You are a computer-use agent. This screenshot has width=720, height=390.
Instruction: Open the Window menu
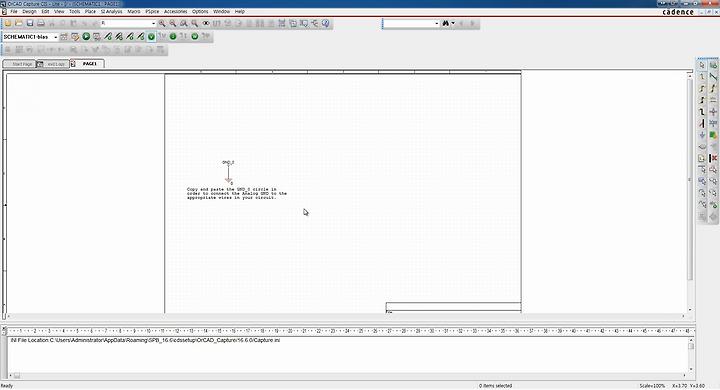pyautogui.click(x=221, y=11)
